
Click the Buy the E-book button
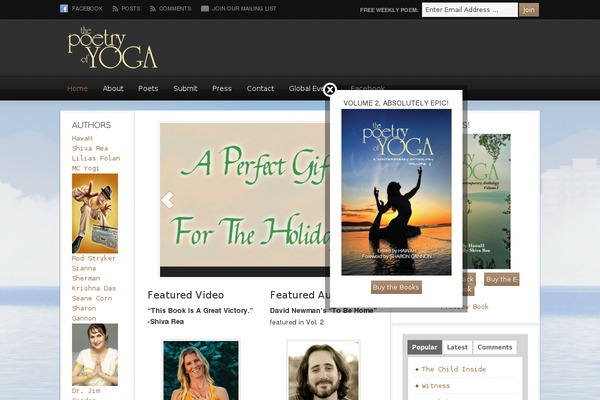[x=502, y=279]
